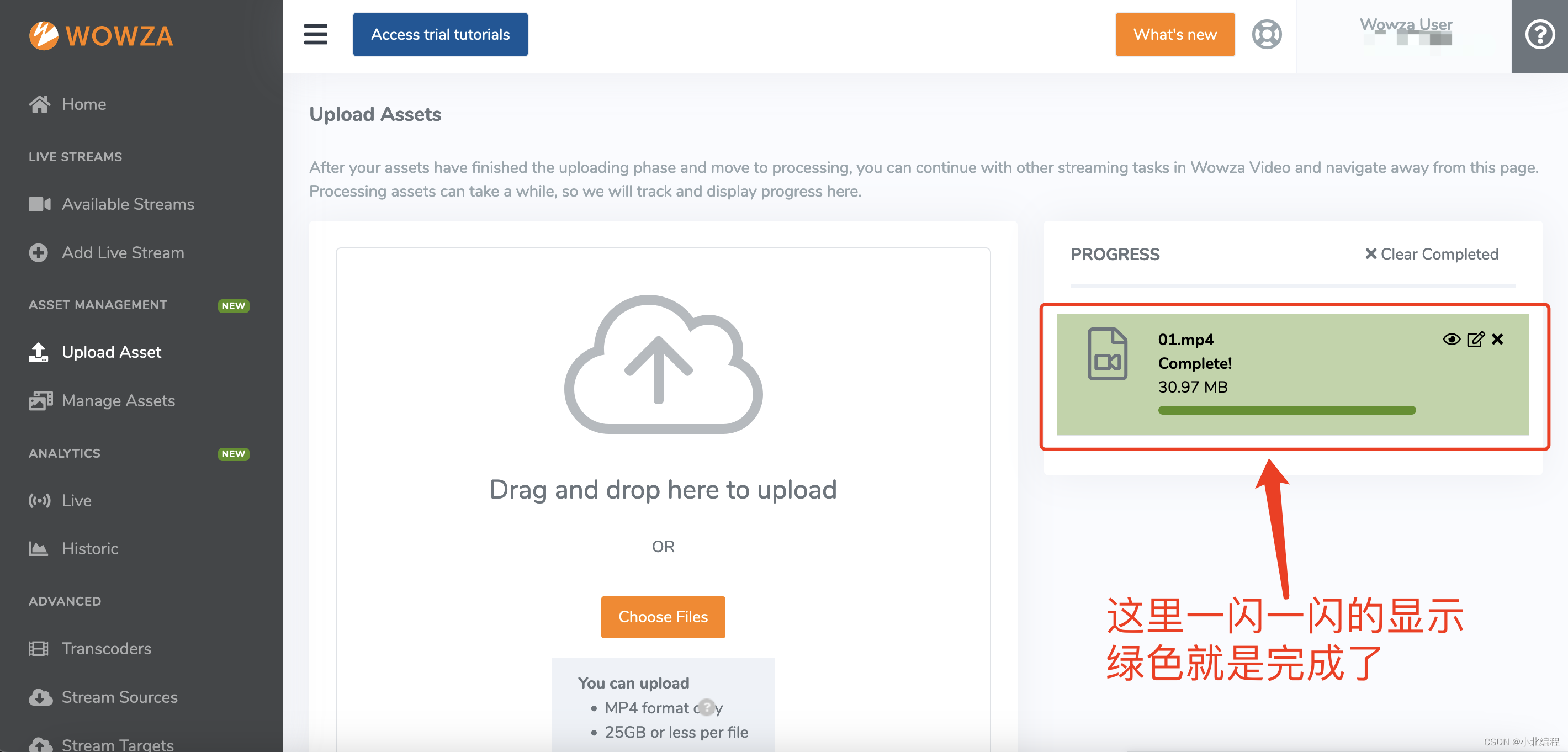The width and height of the screenshot is (1568, 752).
Task: Click the Transcoders film icon
Action: pyautogui.click(x=38, y=649)
